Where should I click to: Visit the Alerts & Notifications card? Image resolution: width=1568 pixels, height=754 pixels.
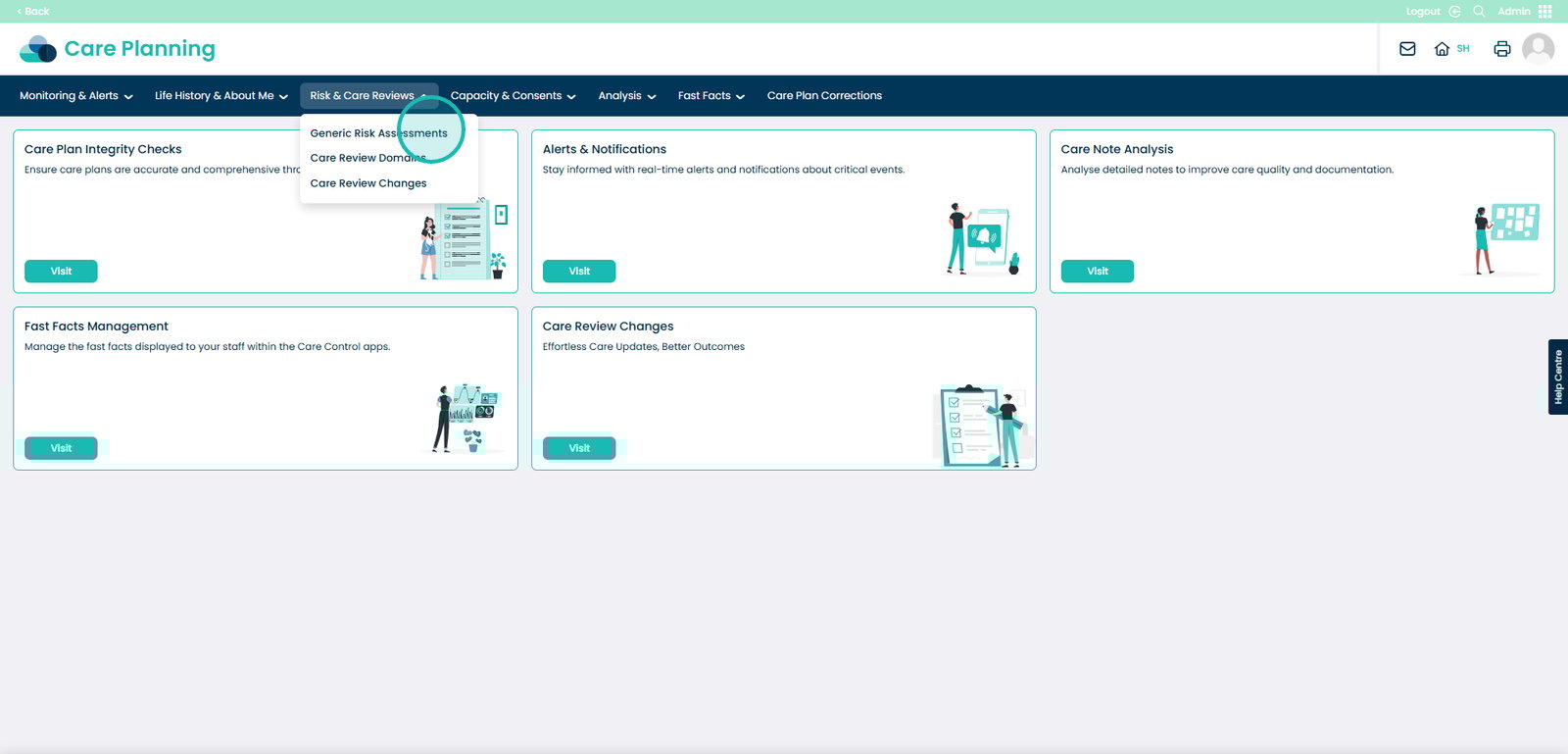point(579,272)
